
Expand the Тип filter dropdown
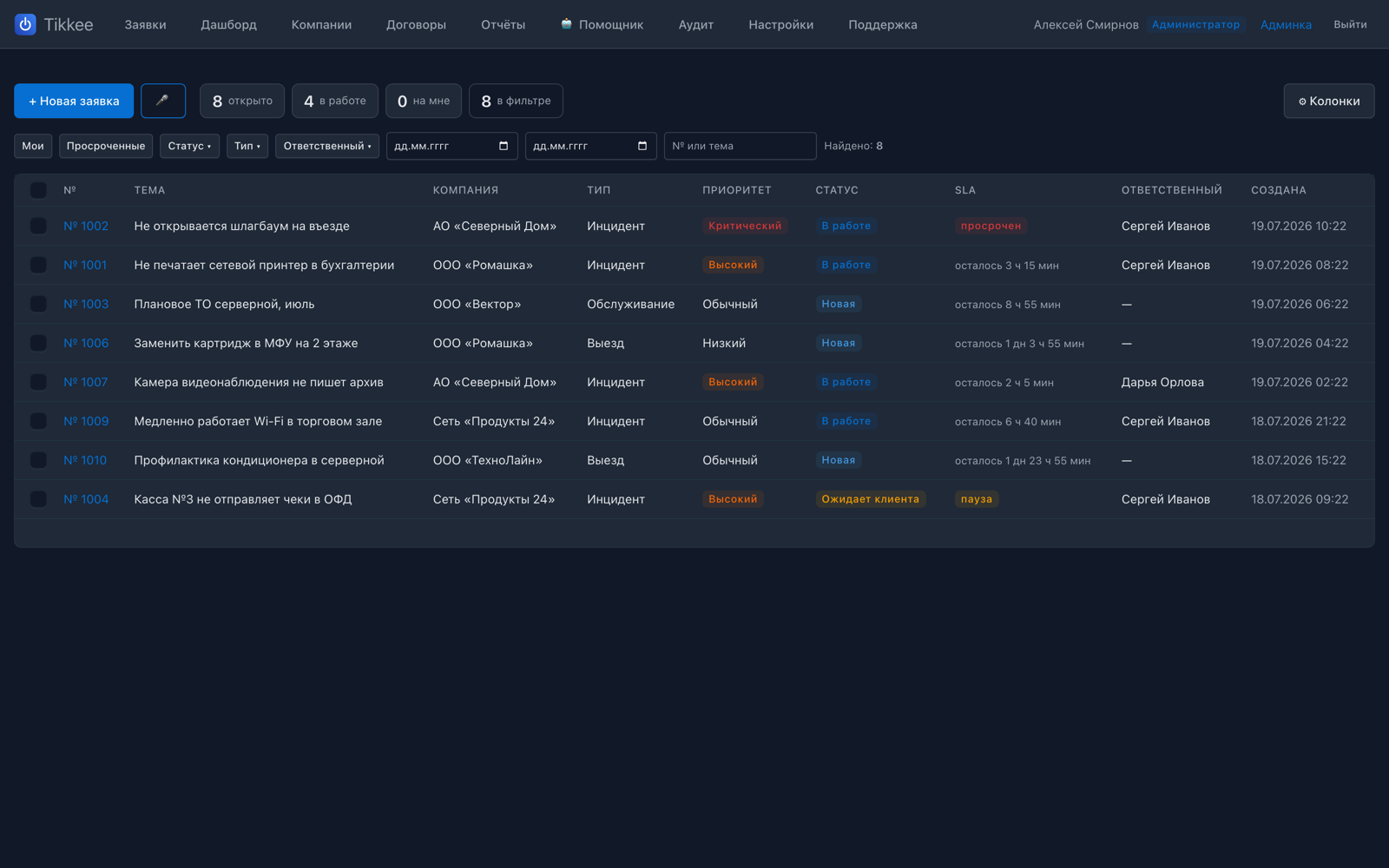coord(247,146)
